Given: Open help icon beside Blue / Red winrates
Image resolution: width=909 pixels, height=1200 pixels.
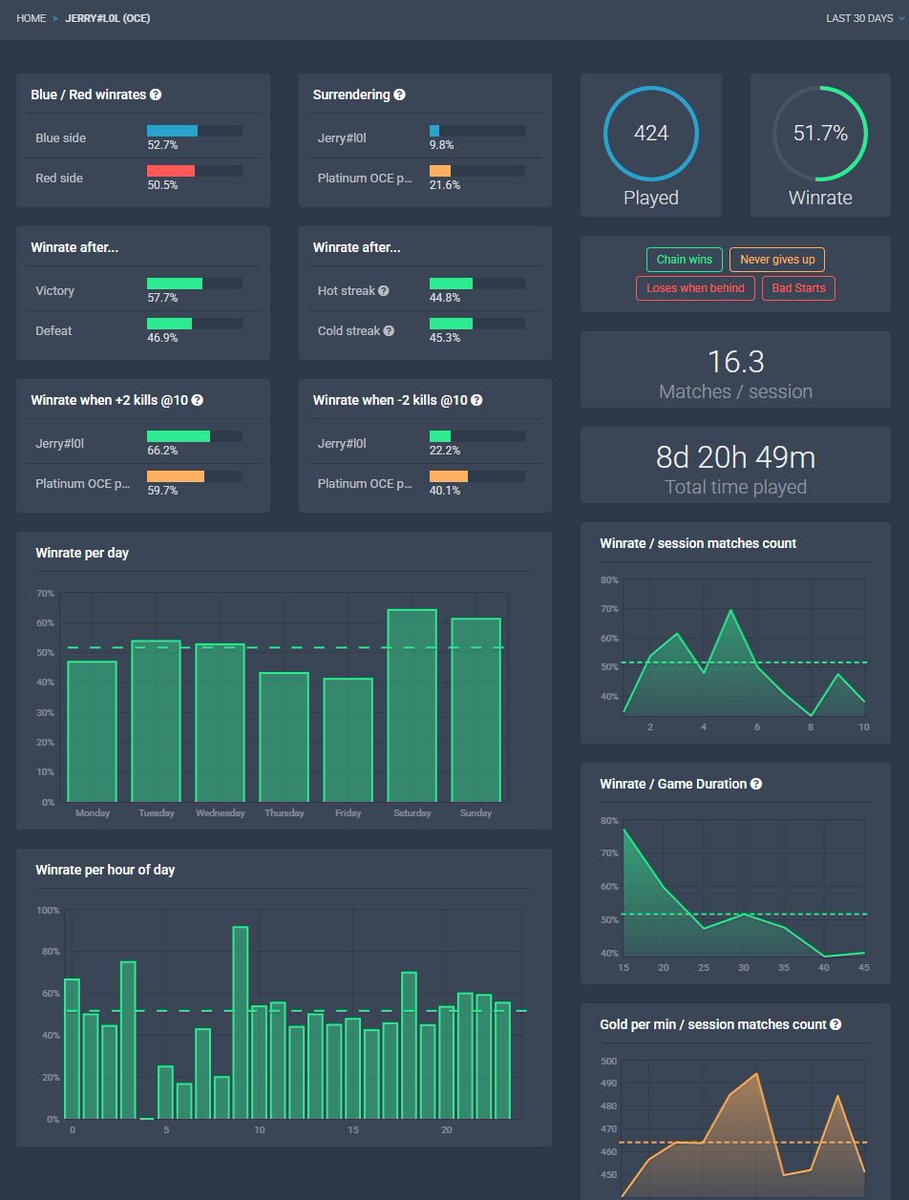Looking at the screenshot, I should (156, 95).
